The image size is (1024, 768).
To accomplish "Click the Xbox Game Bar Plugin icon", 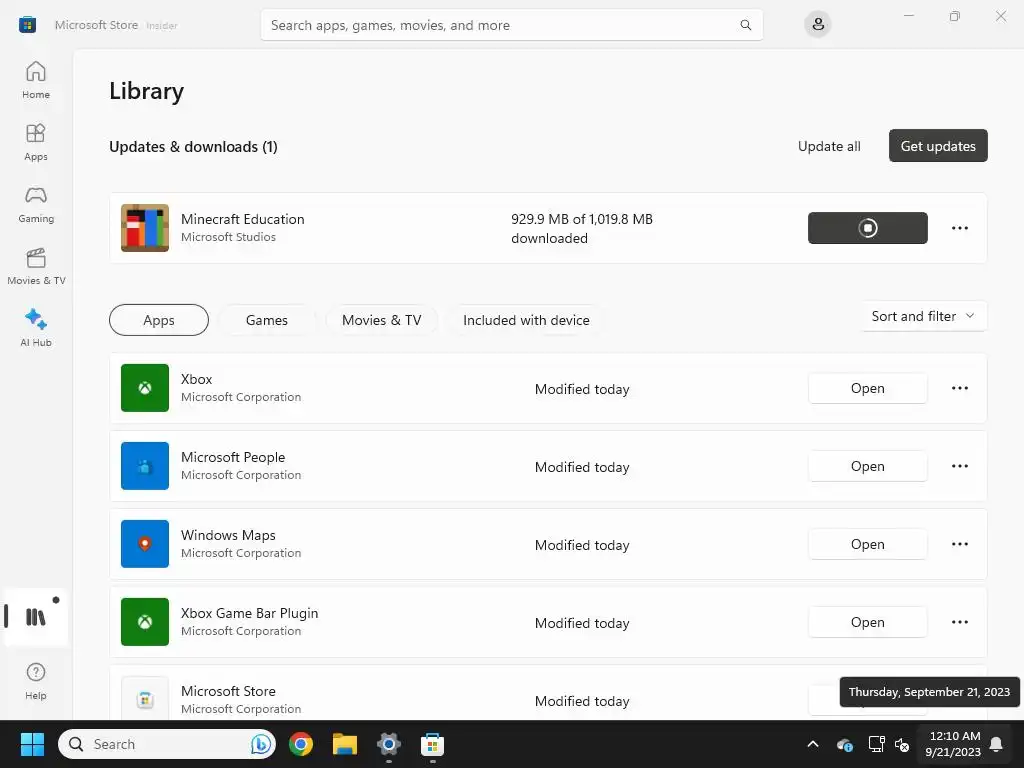I will tap(145, 622).
